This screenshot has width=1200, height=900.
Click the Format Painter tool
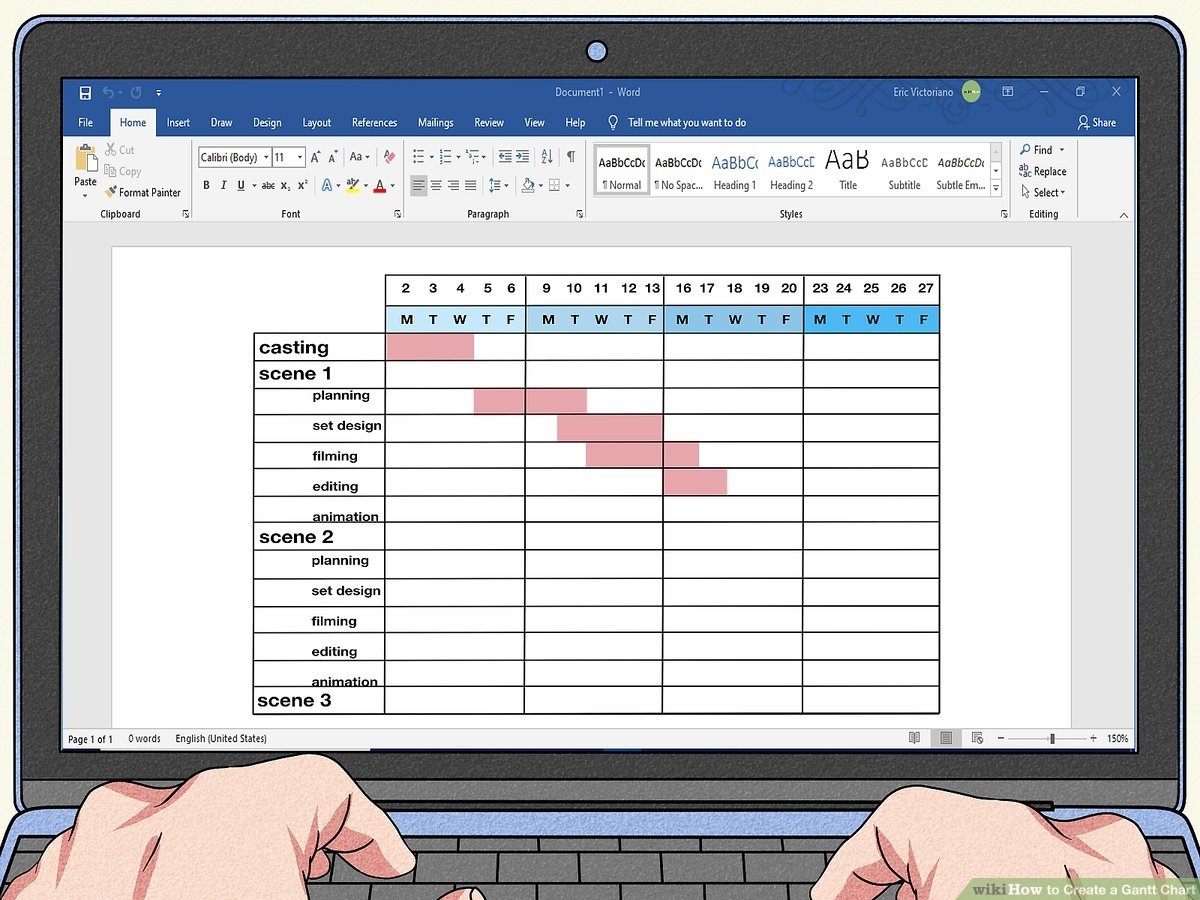tap(143, 192)
